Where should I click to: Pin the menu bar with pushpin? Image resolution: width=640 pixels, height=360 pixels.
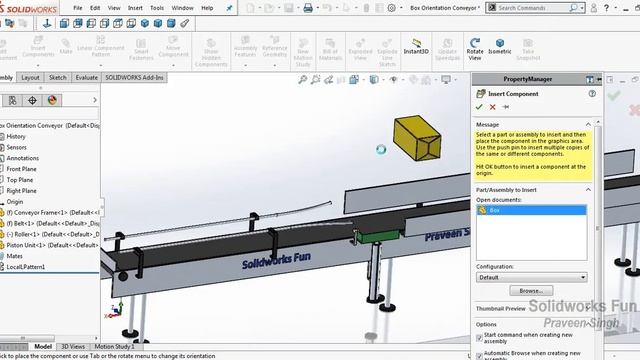(229, 8)
